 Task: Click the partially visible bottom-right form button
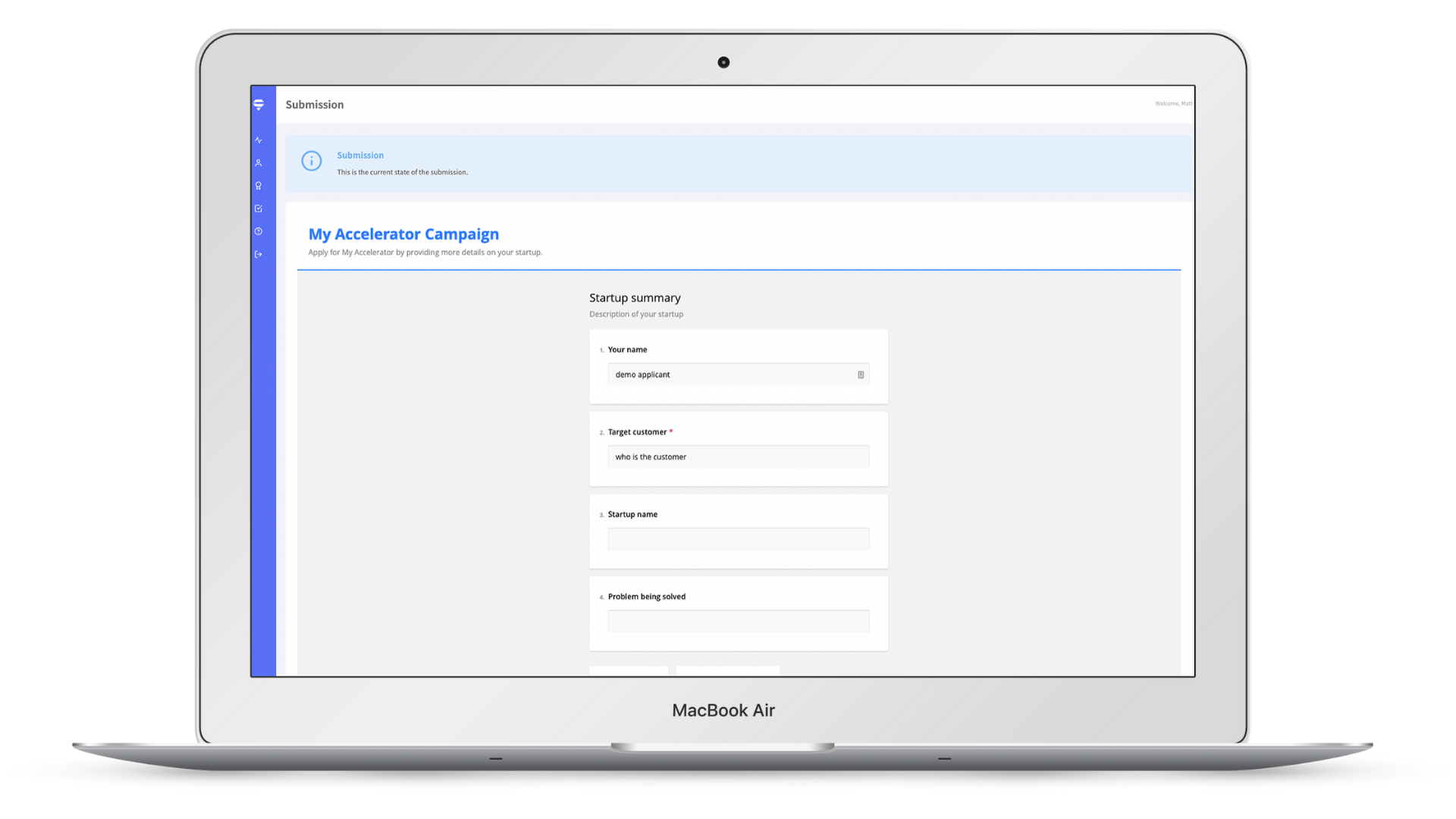[x=727, y=671]
